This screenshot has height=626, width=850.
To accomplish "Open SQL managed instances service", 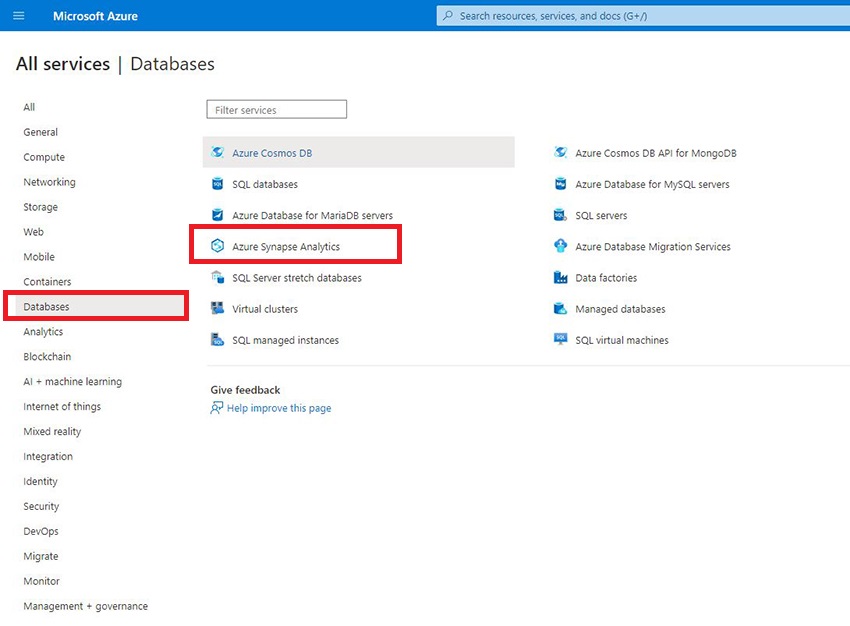I will pos(285,340).
